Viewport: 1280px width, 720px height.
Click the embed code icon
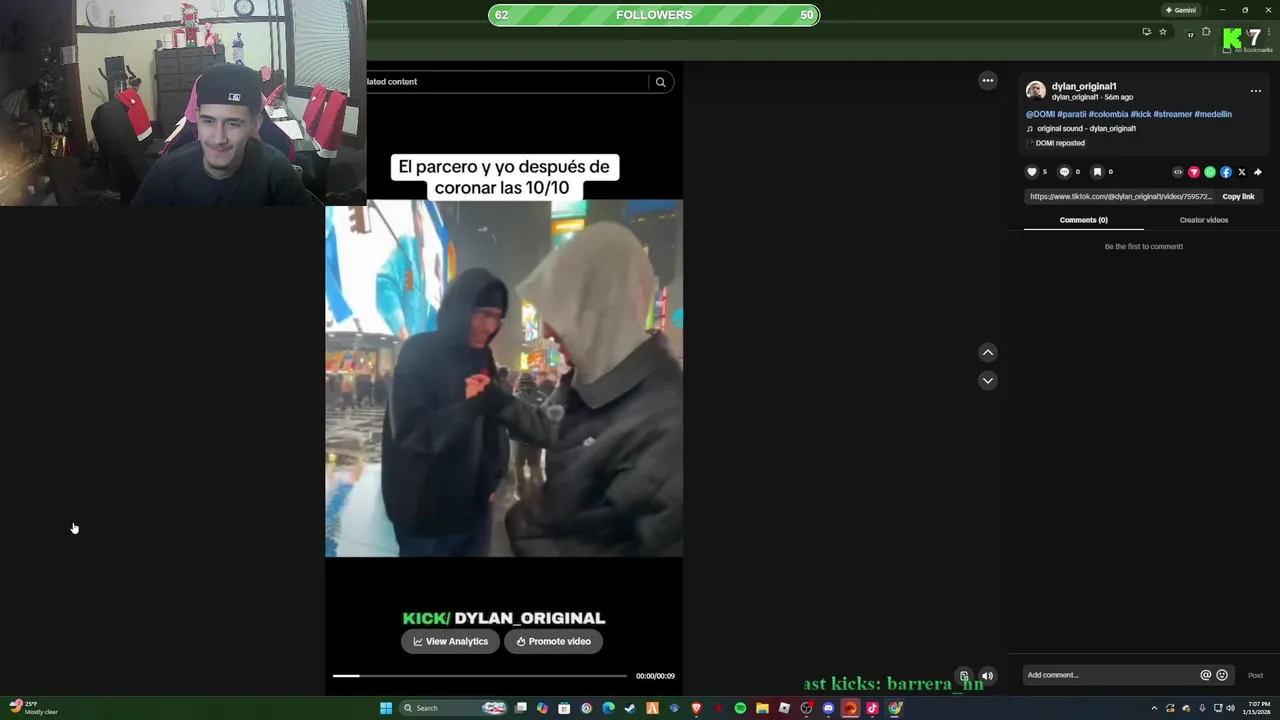pyautogui.click(x=1178, y=172)
